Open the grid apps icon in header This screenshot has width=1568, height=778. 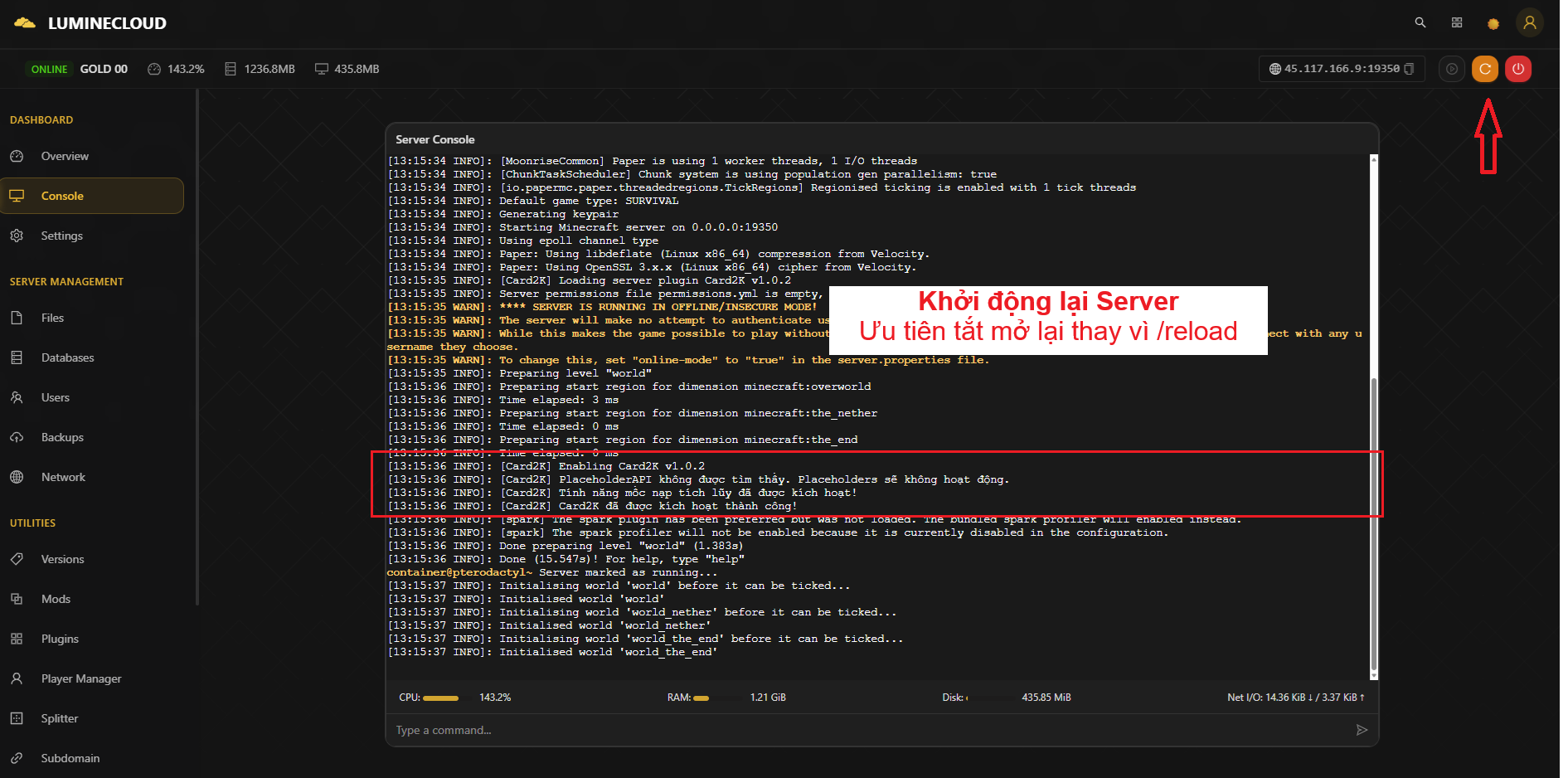coord(1456,23)
